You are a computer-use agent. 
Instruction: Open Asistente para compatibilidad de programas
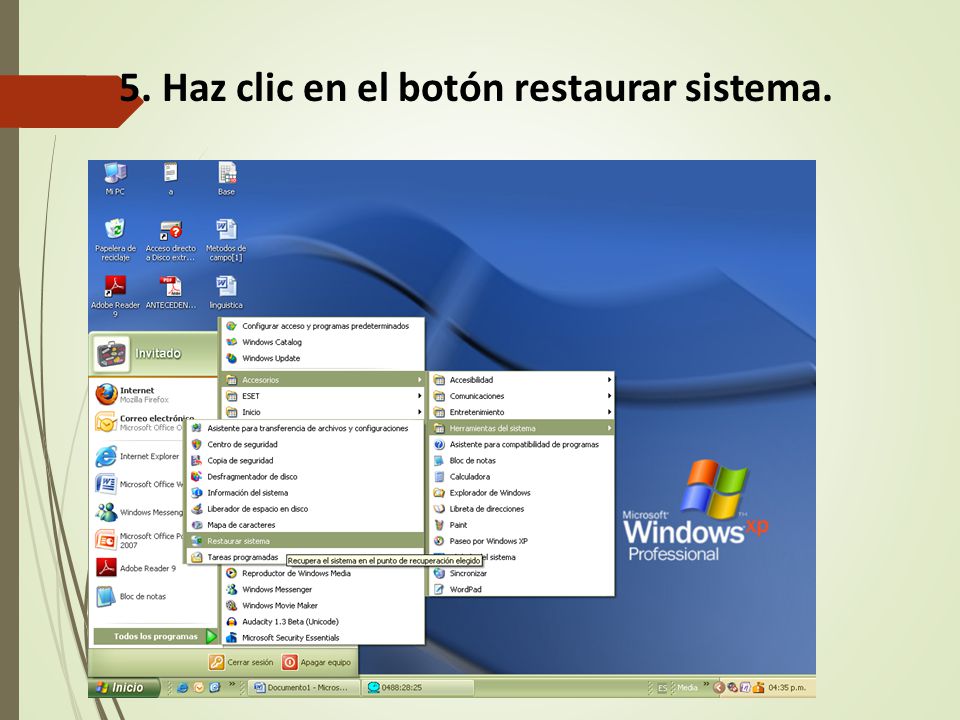tap(522, 444)
